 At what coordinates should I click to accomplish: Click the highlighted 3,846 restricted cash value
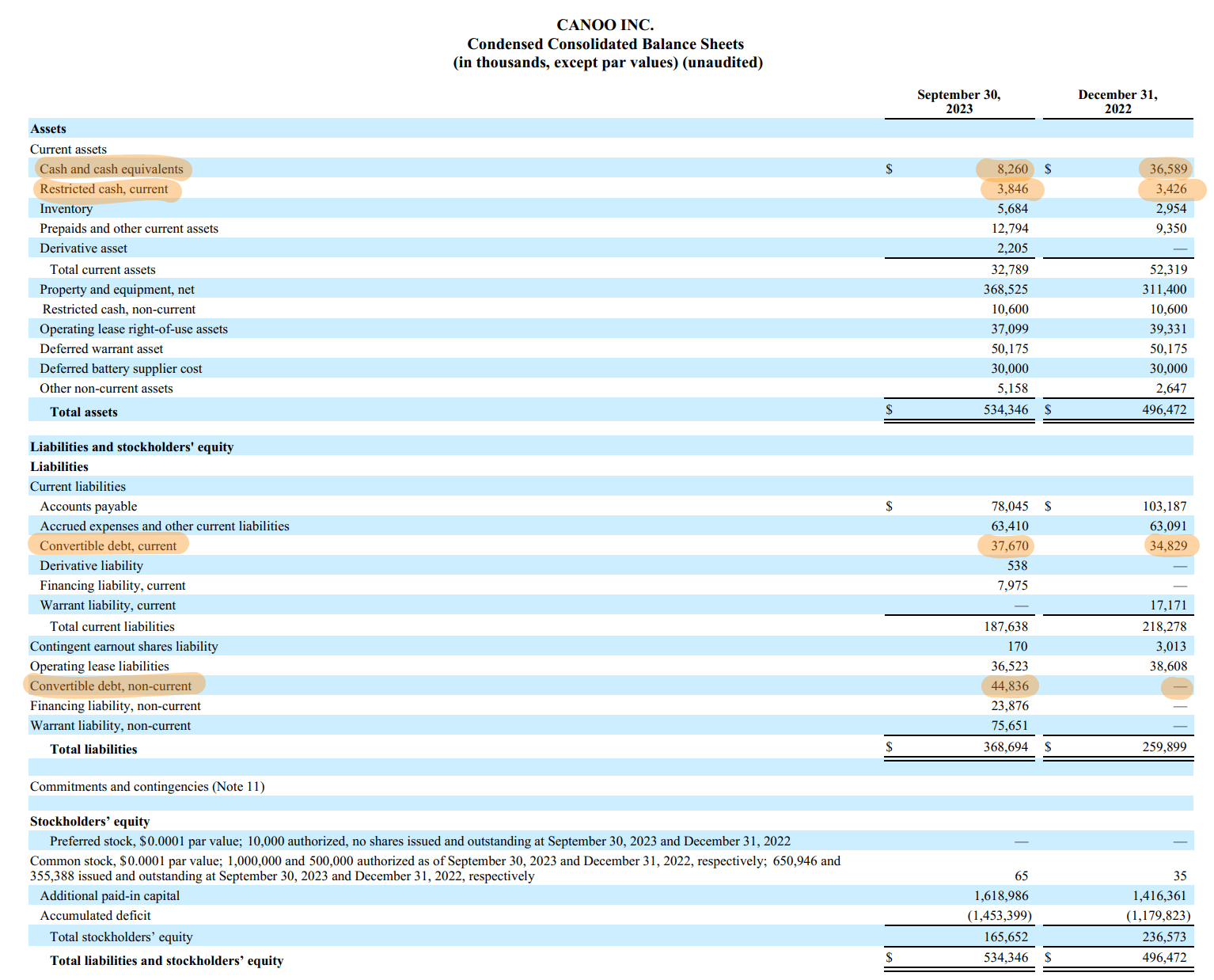point(1012,189)
